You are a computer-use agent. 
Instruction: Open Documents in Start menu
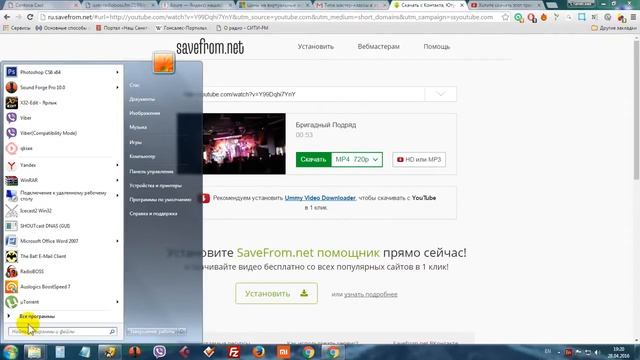(x=142, y=99)
